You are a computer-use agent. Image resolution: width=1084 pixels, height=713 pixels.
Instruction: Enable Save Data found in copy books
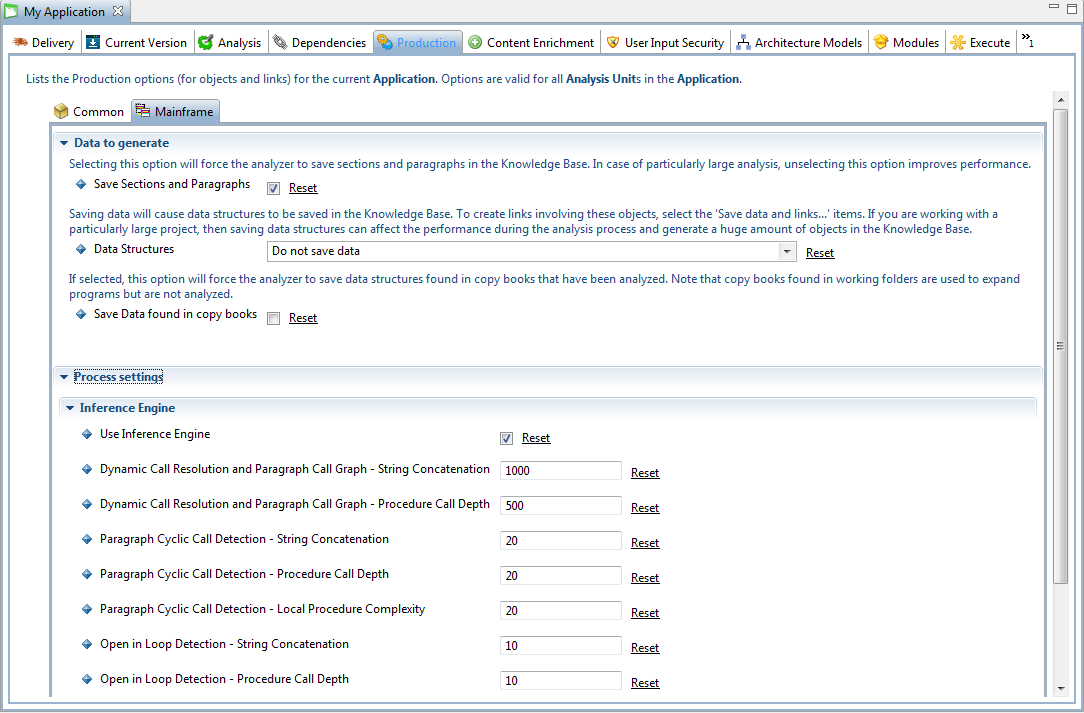[273, 318]
